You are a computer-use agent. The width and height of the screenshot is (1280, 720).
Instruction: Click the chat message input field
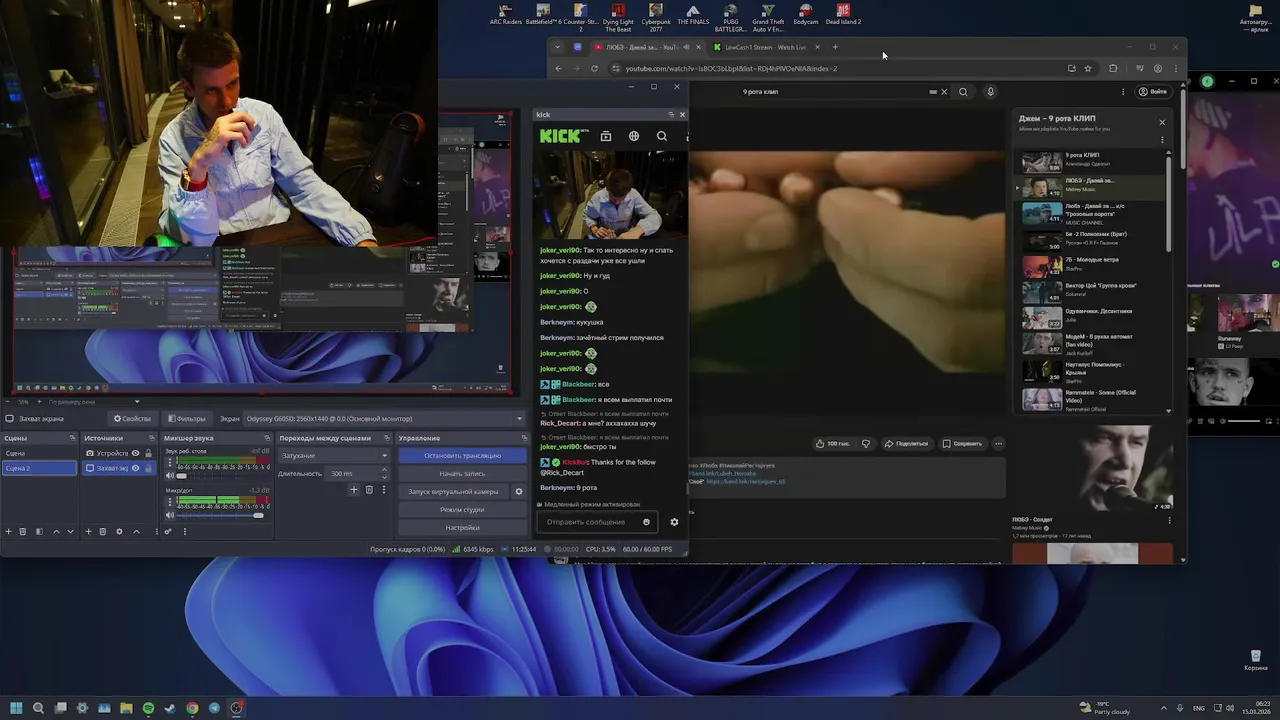pos(597,522)
